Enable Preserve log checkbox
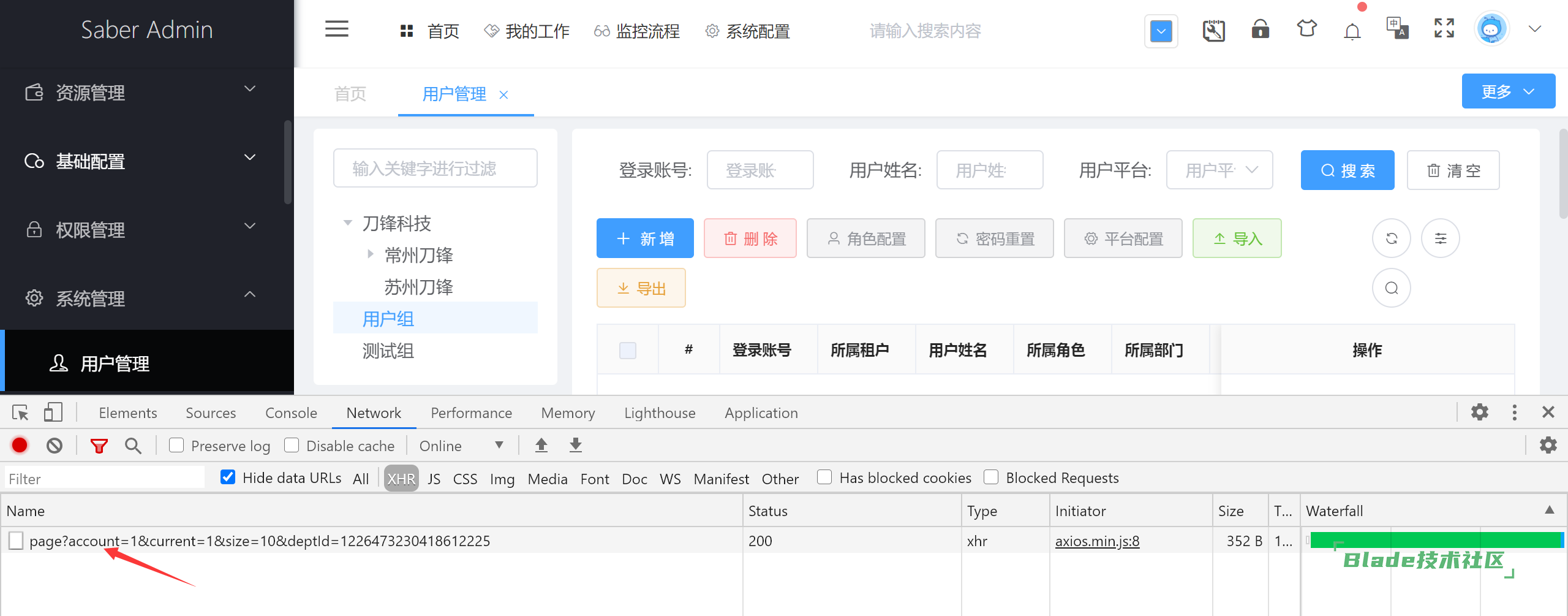The width and height of the screenshot is (1568, 616). pyautogui.click(x=176, y=445)
